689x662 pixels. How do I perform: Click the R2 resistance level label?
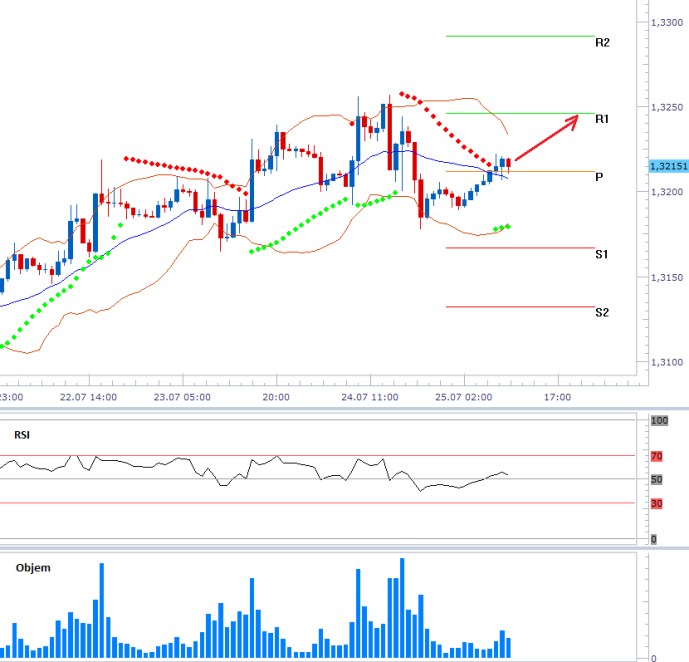[602, 42]
